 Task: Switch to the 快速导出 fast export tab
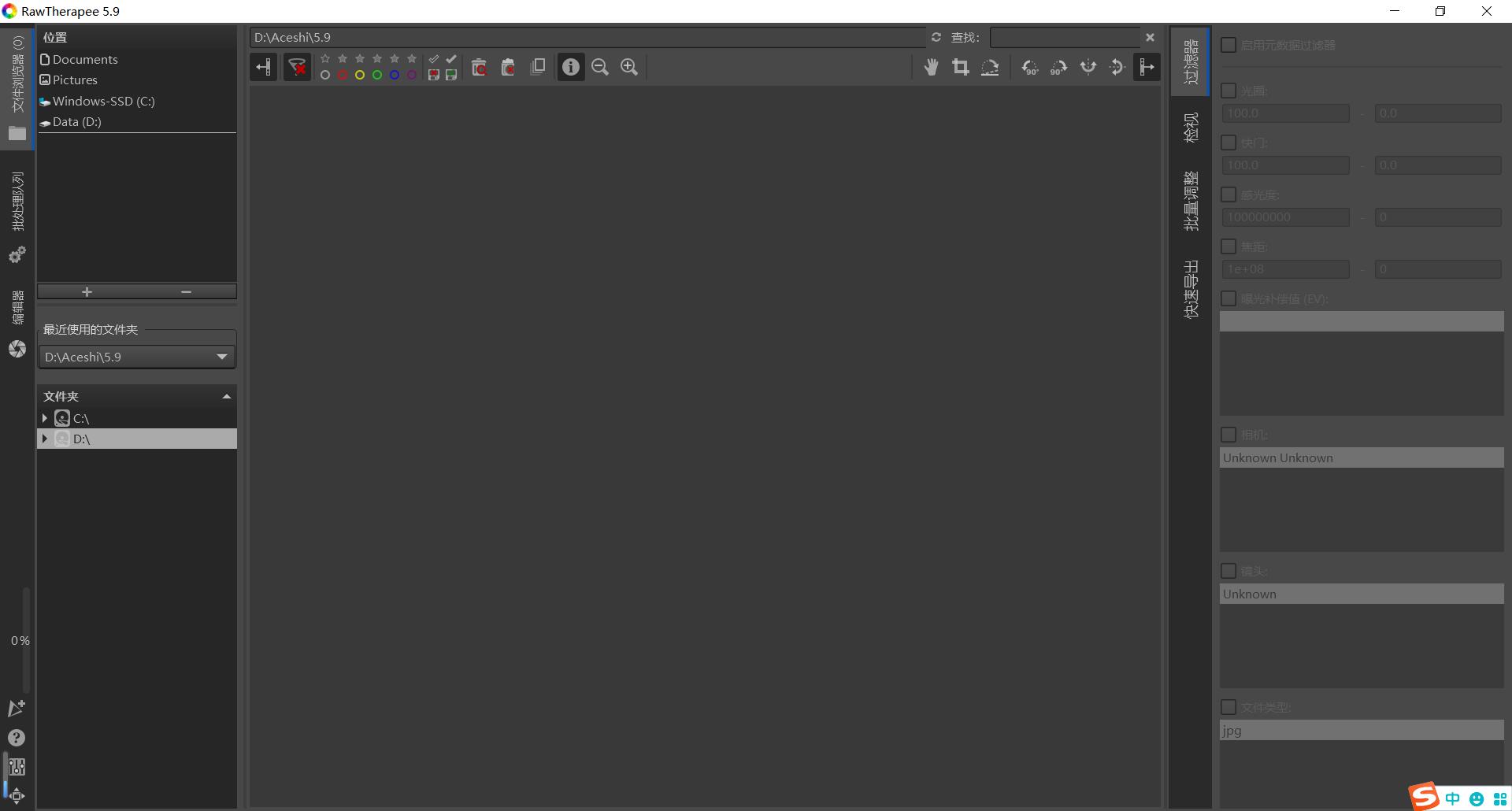[x=1191, y=289]
